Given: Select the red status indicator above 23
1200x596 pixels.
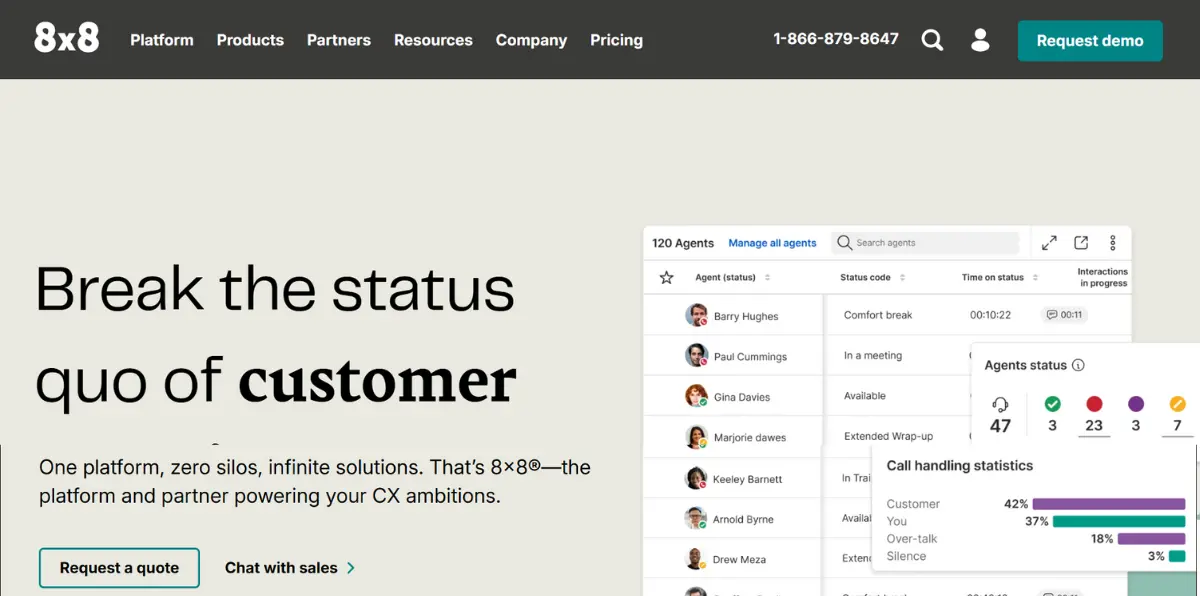Looking at the screenshot, I should 1094,404.
